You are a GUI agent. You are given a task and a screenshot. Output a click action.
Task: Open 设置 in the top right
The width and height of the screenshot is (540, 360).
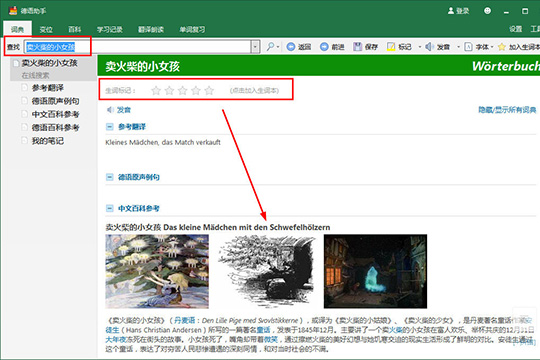click(516, 29)
